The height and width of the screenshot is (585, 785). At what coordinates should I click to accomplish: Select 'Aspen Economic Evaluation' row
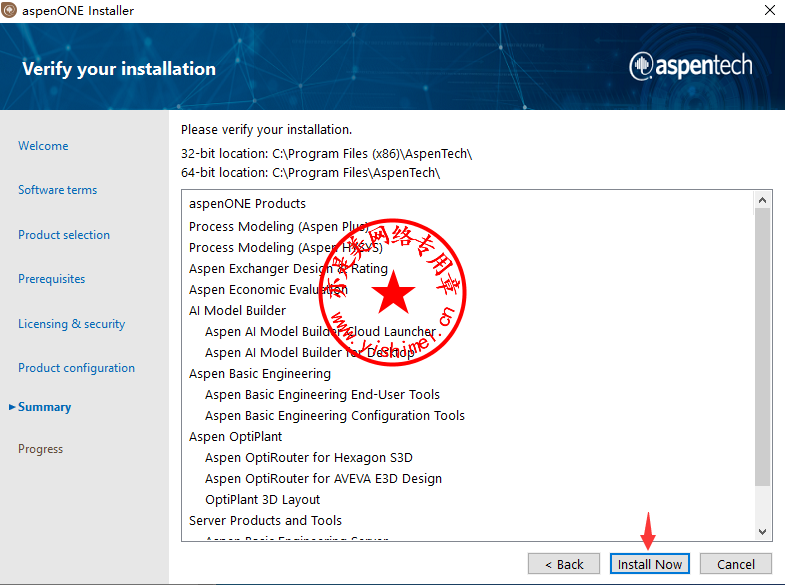coord(268,290)
